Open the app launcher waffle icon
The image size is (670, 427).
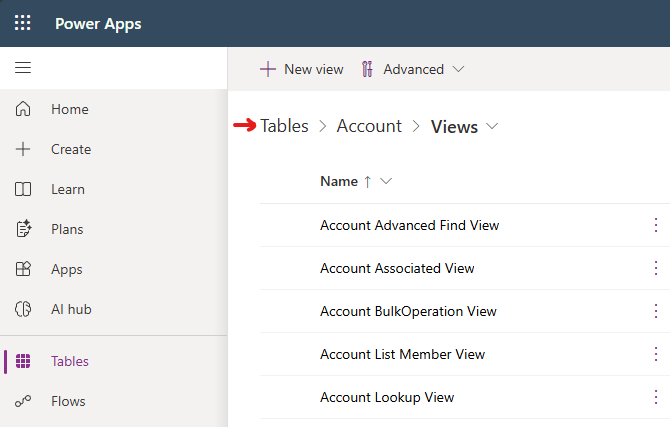[x=22, y=23]
